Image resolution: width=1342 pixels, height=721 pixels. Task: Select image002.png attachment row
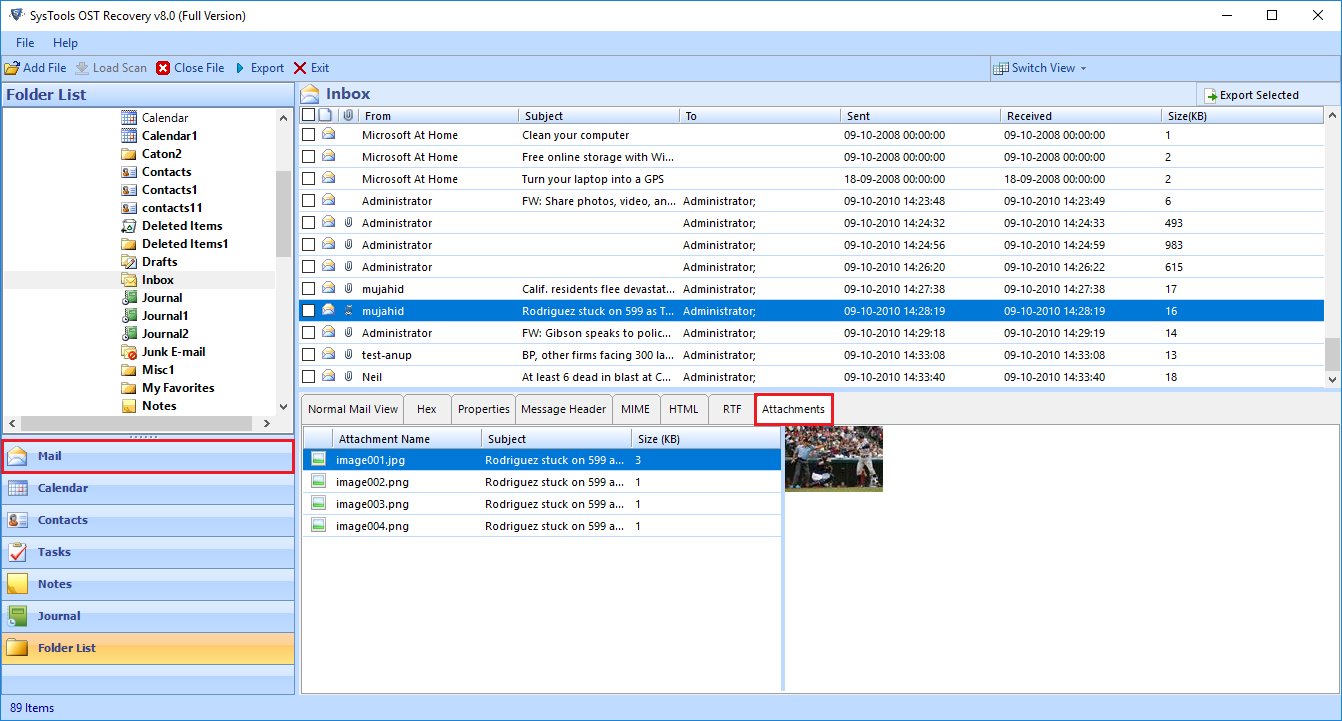click(542, 482)
